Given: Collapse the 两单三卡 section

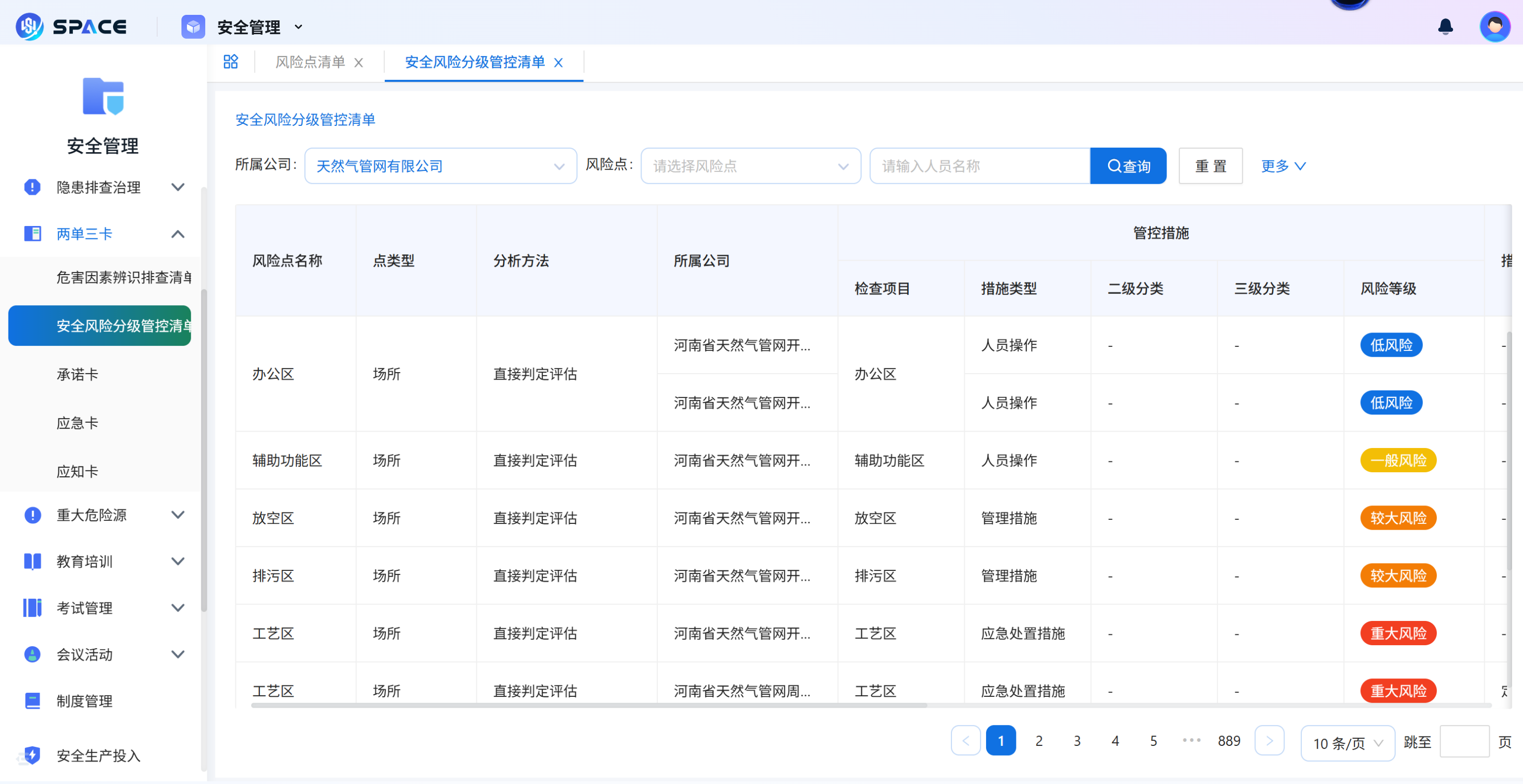Looking at the screenshot, I should (177, 233).
